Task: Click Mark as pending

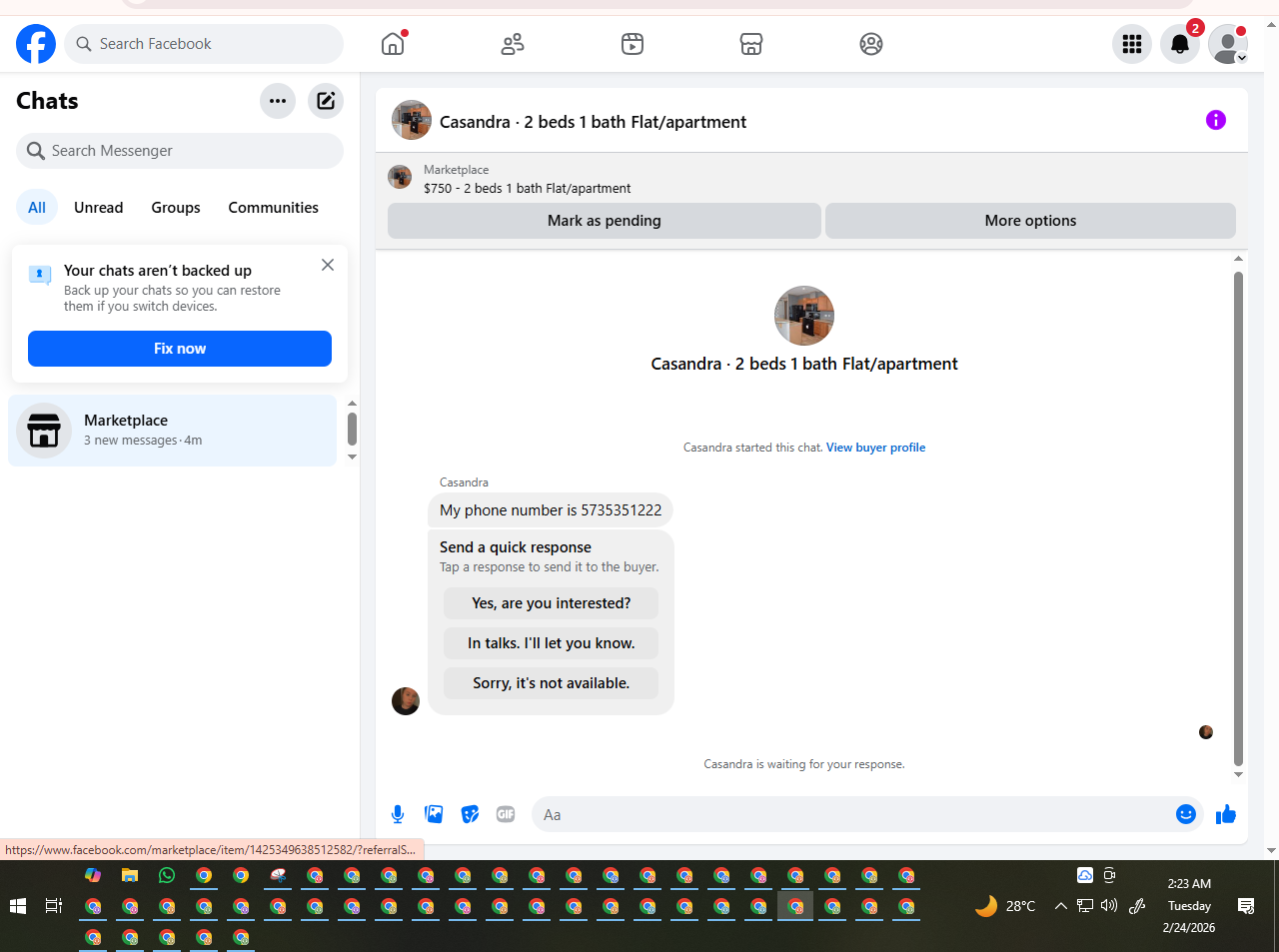Action: 605,221
